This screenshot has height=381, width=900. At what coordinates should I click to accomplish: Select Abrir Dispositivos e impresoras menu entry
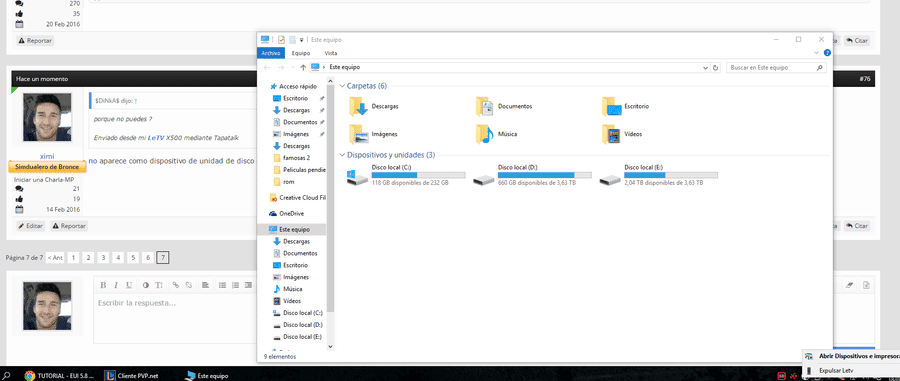(x=852, y=356)
